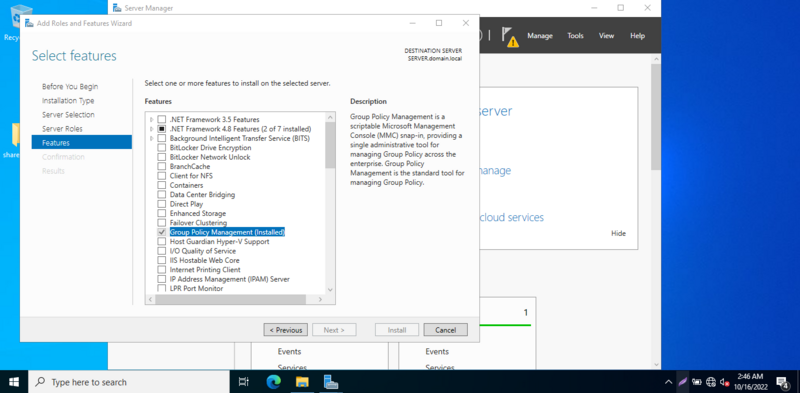Open the Manage menu in Server Manager

coord(540,36)
